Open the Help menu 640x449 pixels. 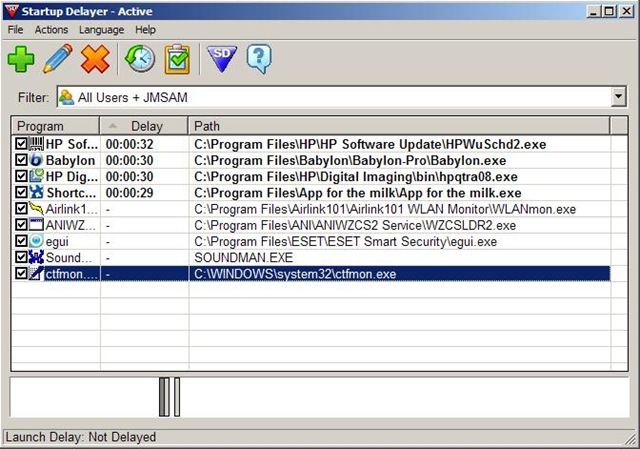pos(145,30)
